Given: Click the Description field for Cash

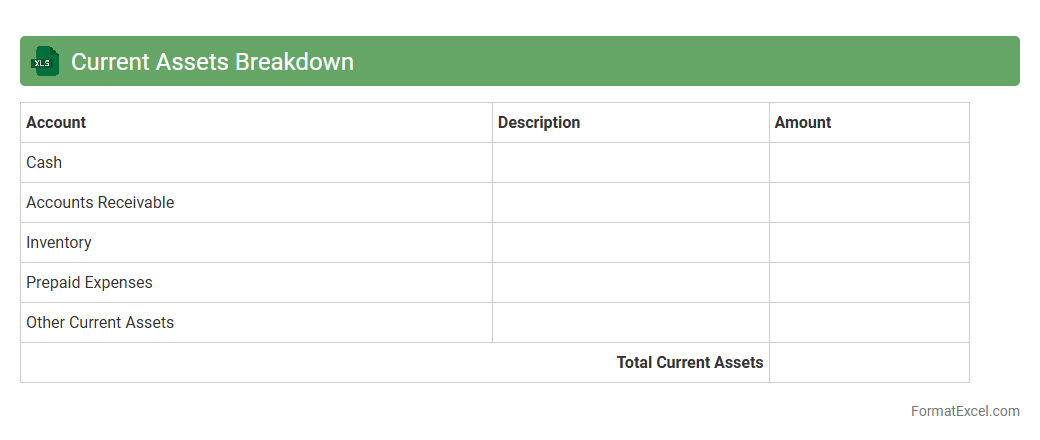Looking at the screenshot, I should 630,163.
